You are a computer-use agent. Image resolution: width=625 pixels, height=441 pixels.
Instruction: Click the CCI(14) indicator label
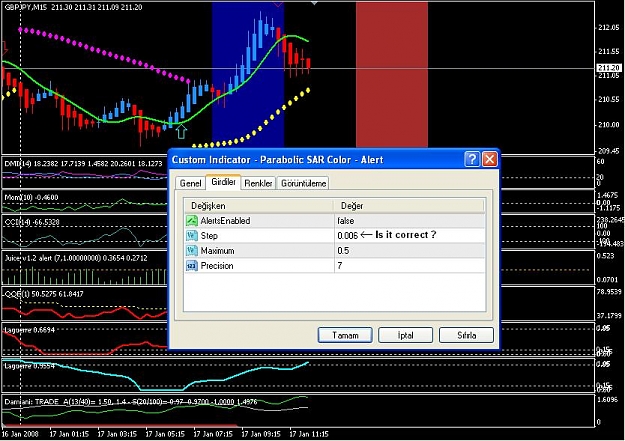[31, 222]
